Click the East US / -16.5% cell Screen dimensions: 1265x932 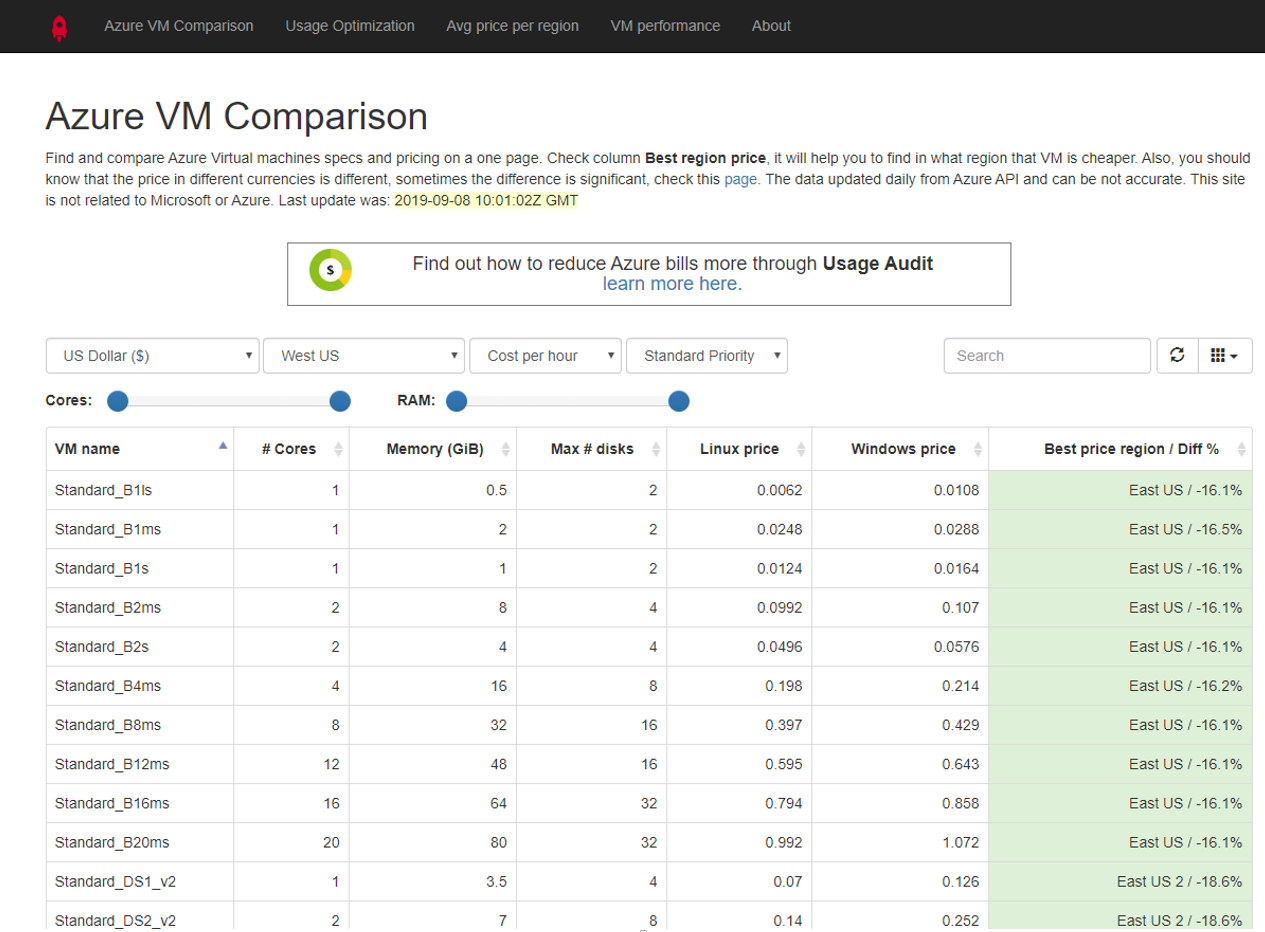pos(1120,529)
